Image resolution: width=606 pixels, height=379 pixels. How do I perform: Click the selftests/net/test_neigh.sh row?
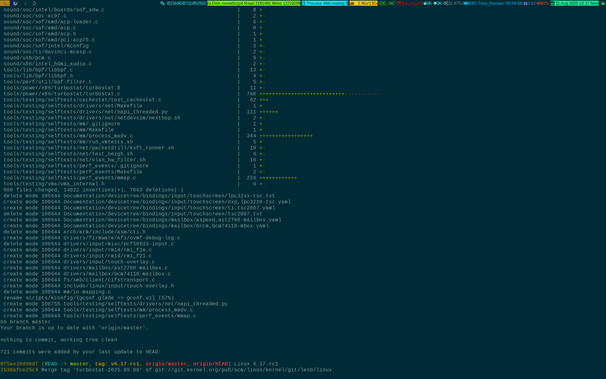(133, 154)
